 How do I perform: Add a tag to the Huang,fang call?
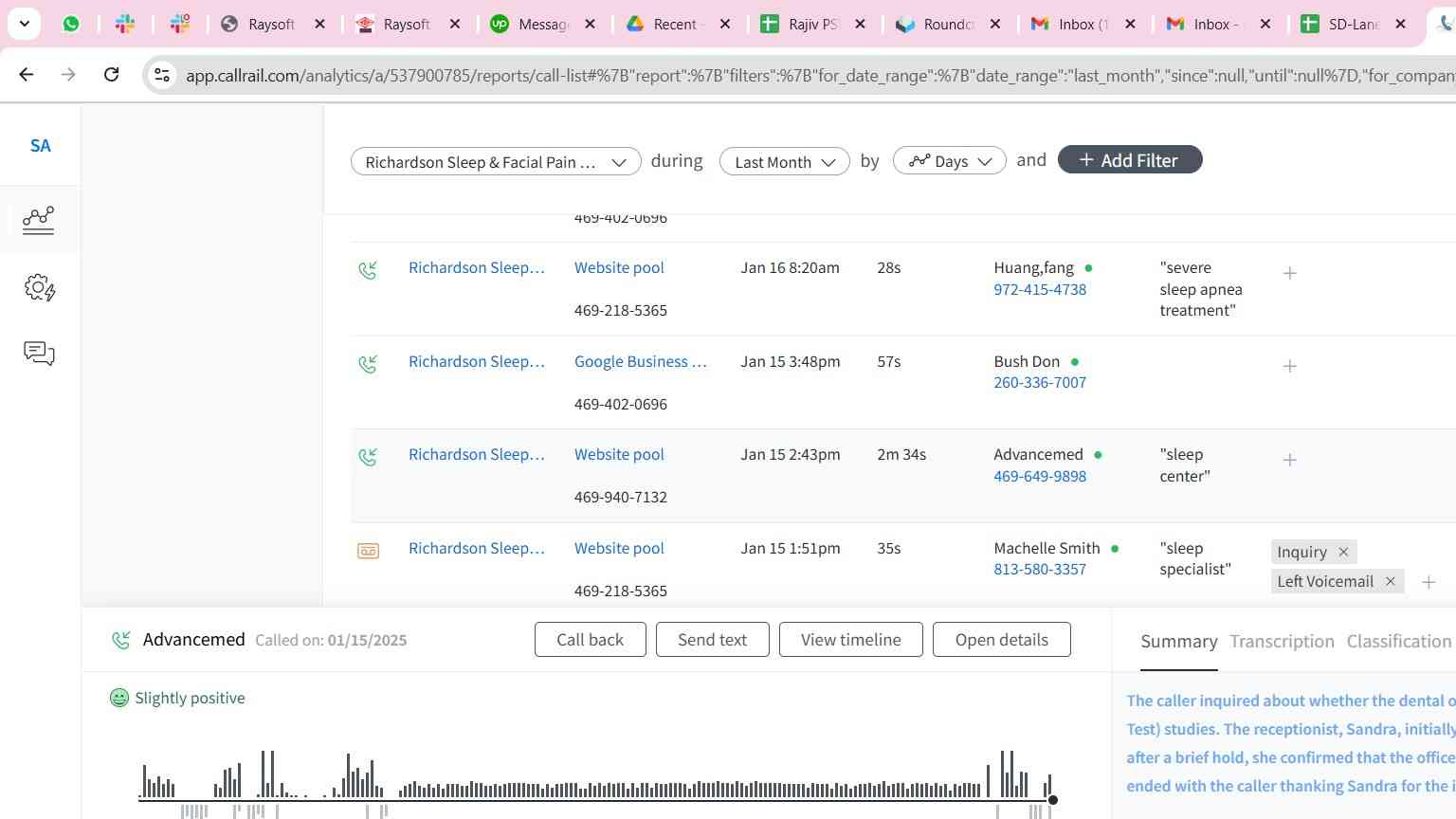pos(1289,273)
